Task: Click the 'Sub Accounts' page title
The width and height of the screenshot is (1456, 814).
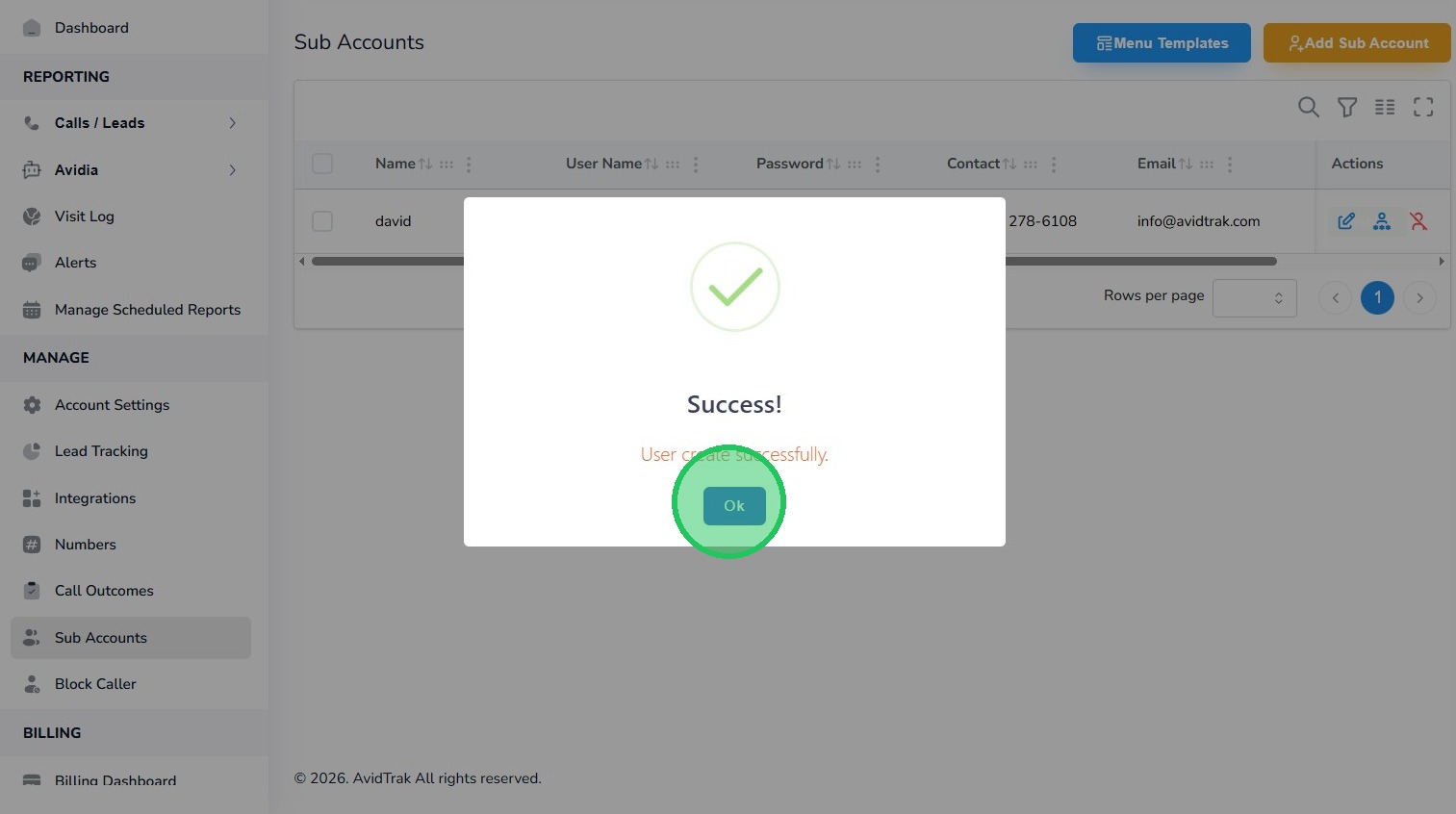Action: pos(359,42)
